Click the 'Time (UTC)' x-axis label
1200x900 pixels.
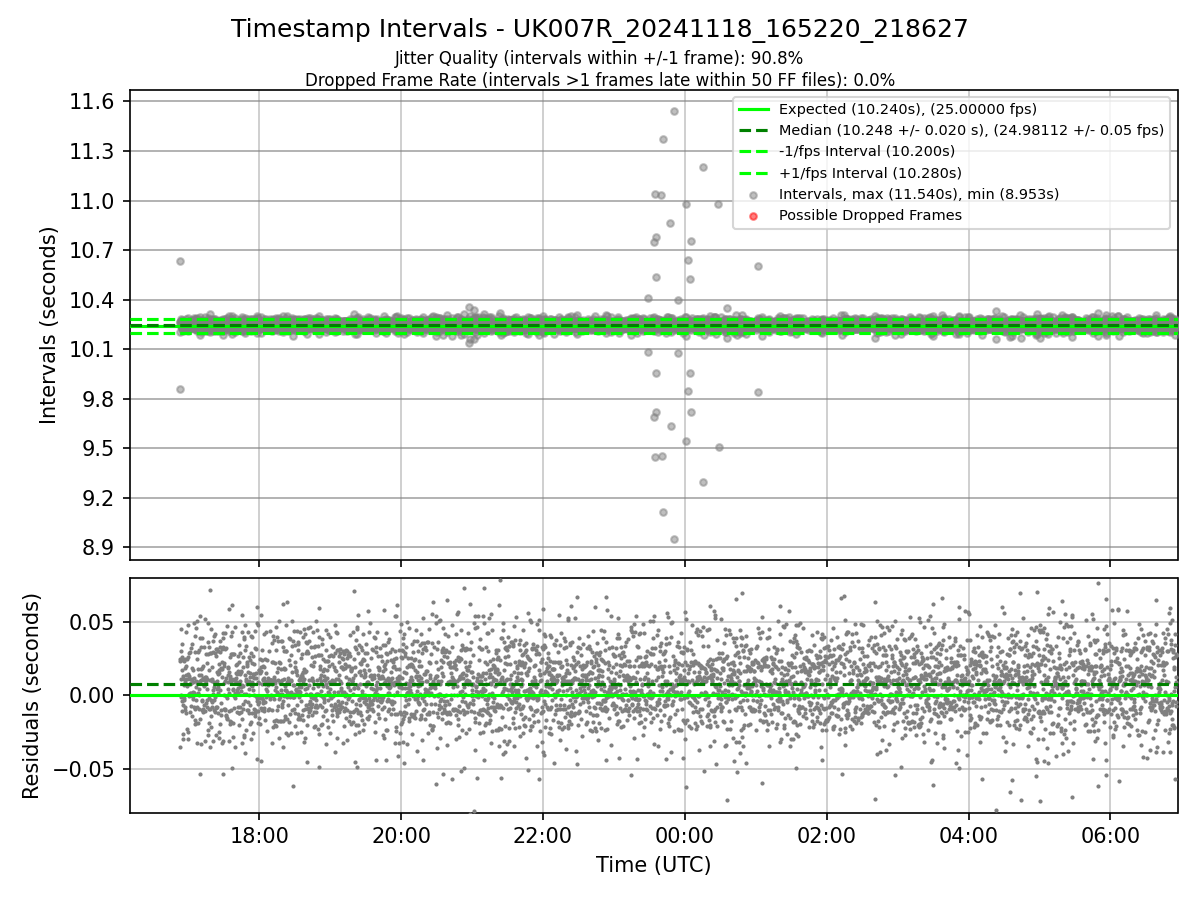click(653, 865)
